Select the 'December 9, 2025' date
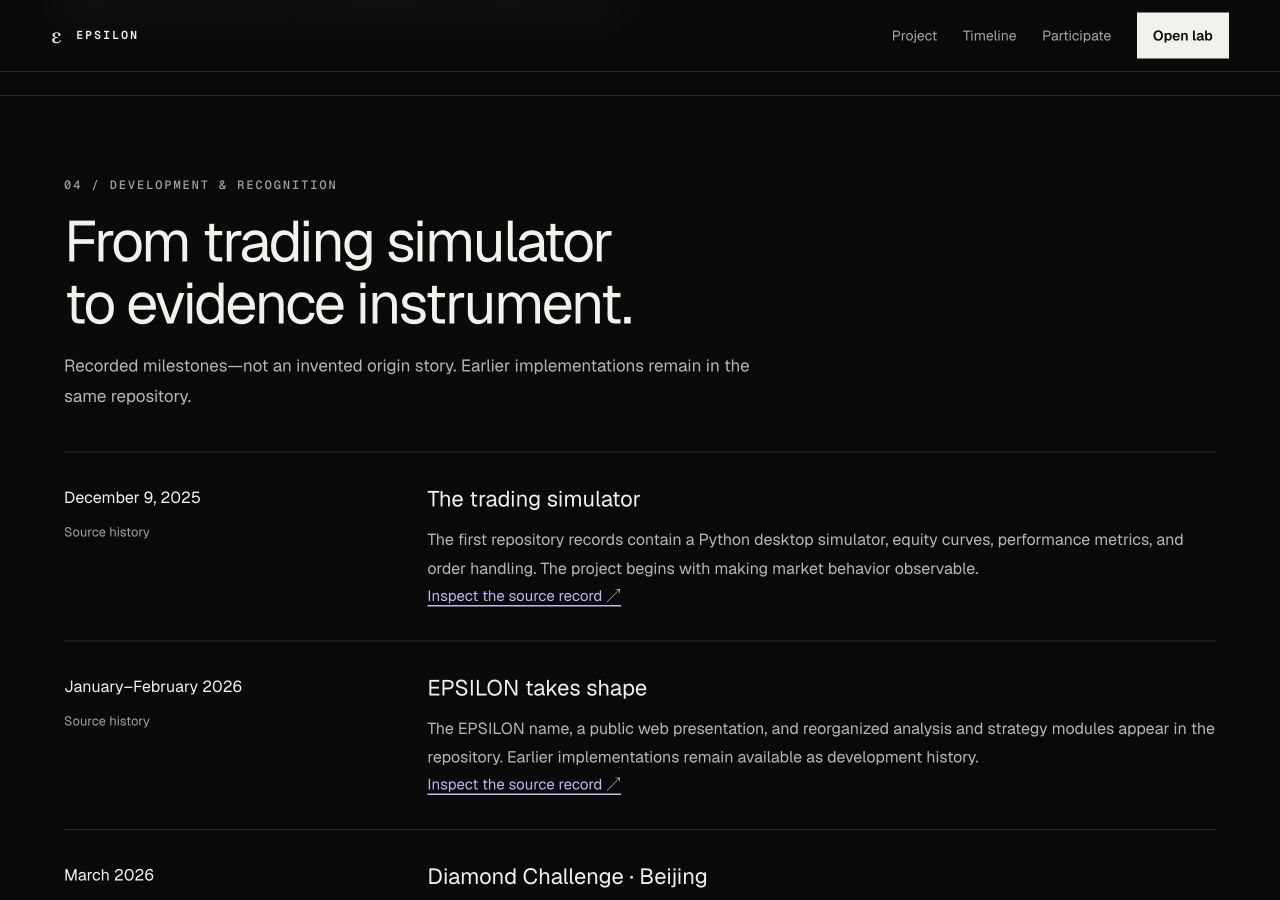1280x900 pixels. 132,498
